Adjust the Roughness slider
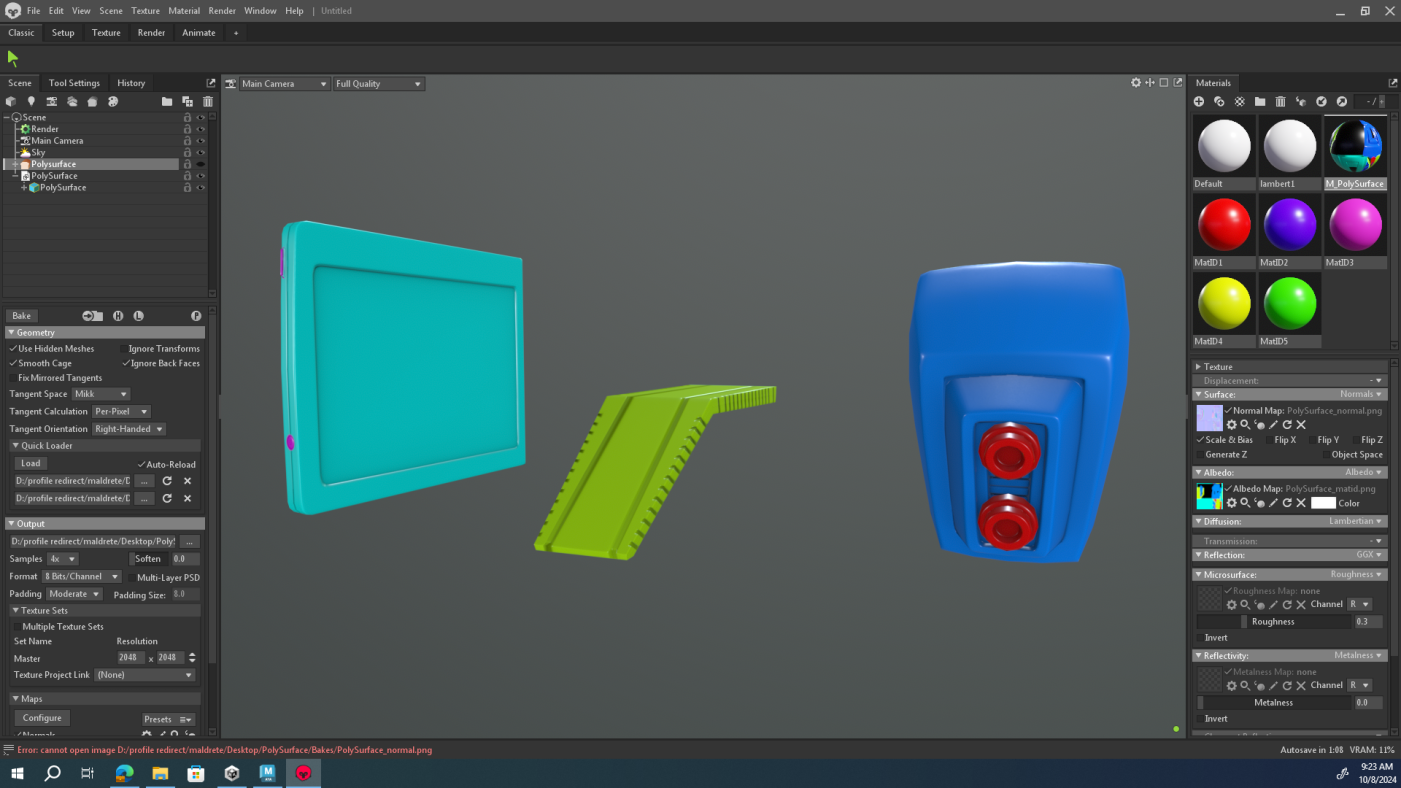 click(1273, 622)
